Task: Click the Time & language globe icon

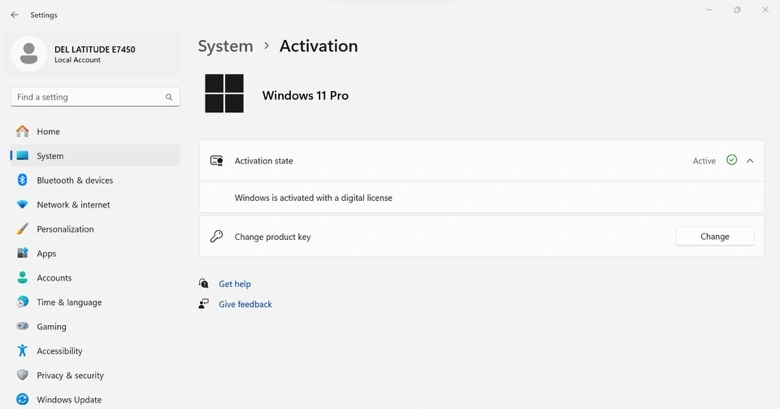Action: [22, 302]
